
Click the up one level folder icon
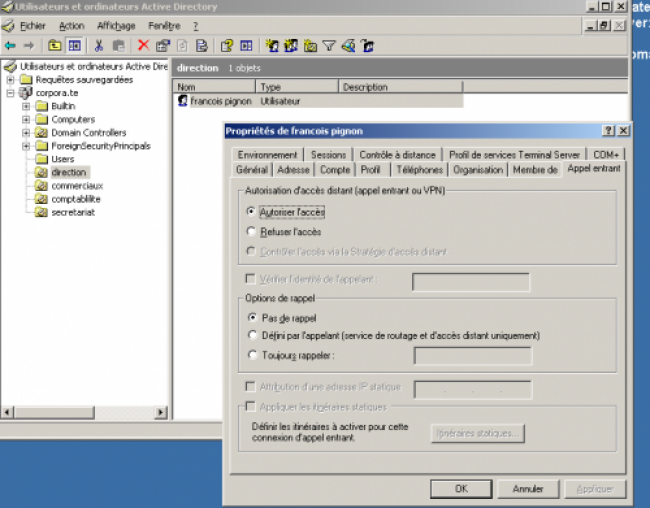[x=55, y=45]
